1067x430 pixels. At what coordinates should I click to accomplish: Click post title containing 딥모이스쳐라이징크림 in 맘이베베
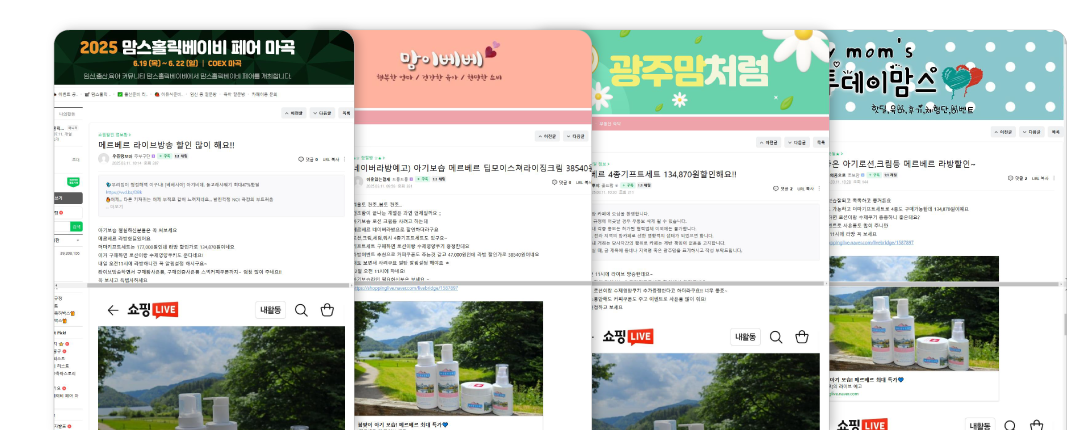(472, 167)
